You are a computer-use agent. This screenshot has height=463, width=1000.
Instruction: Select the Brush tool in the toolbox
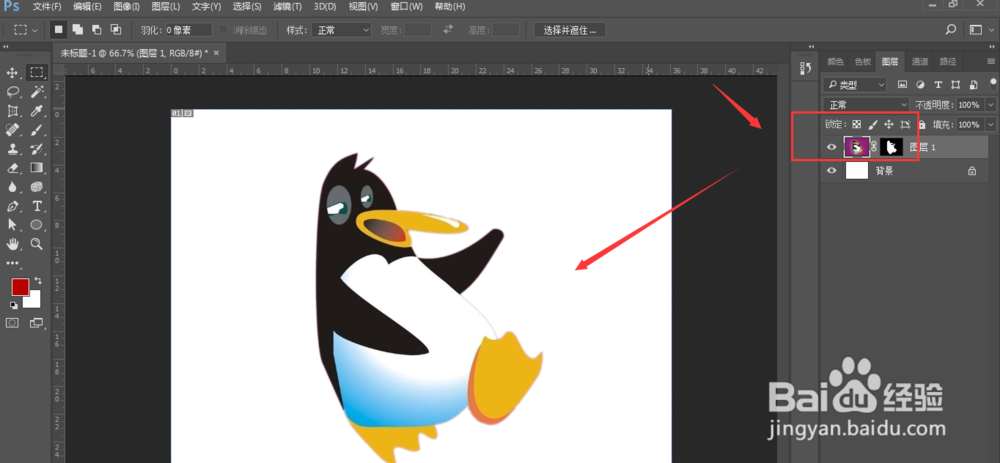pyautogui.click(x=37, y=130)
